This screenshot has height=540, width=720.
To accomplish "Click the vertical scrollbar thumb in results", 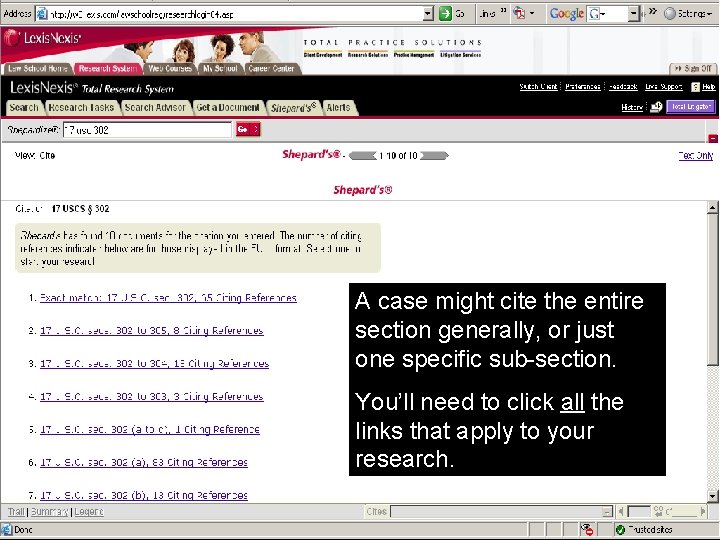I will point(713,289).
